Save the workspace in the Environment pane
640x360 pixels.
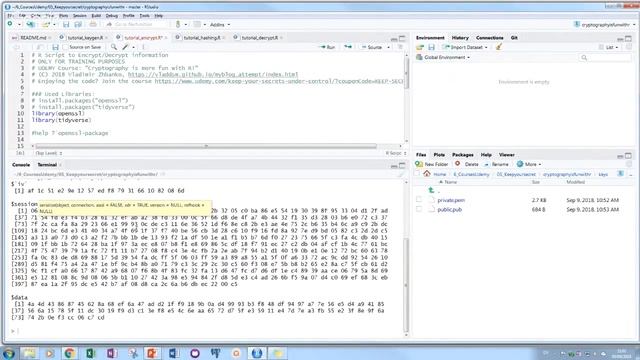tap(431, 47)
